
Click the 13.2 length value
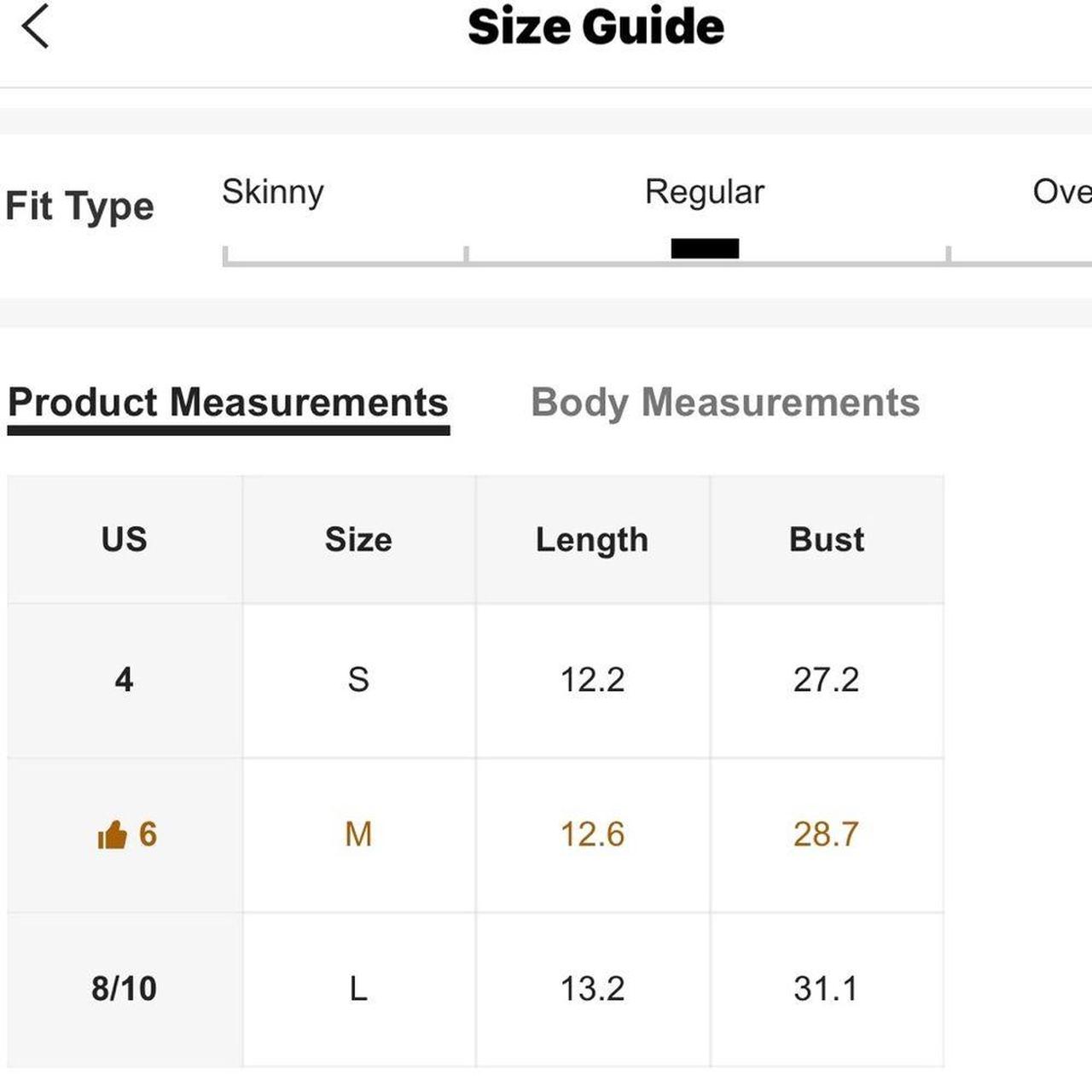click(592, 989)
